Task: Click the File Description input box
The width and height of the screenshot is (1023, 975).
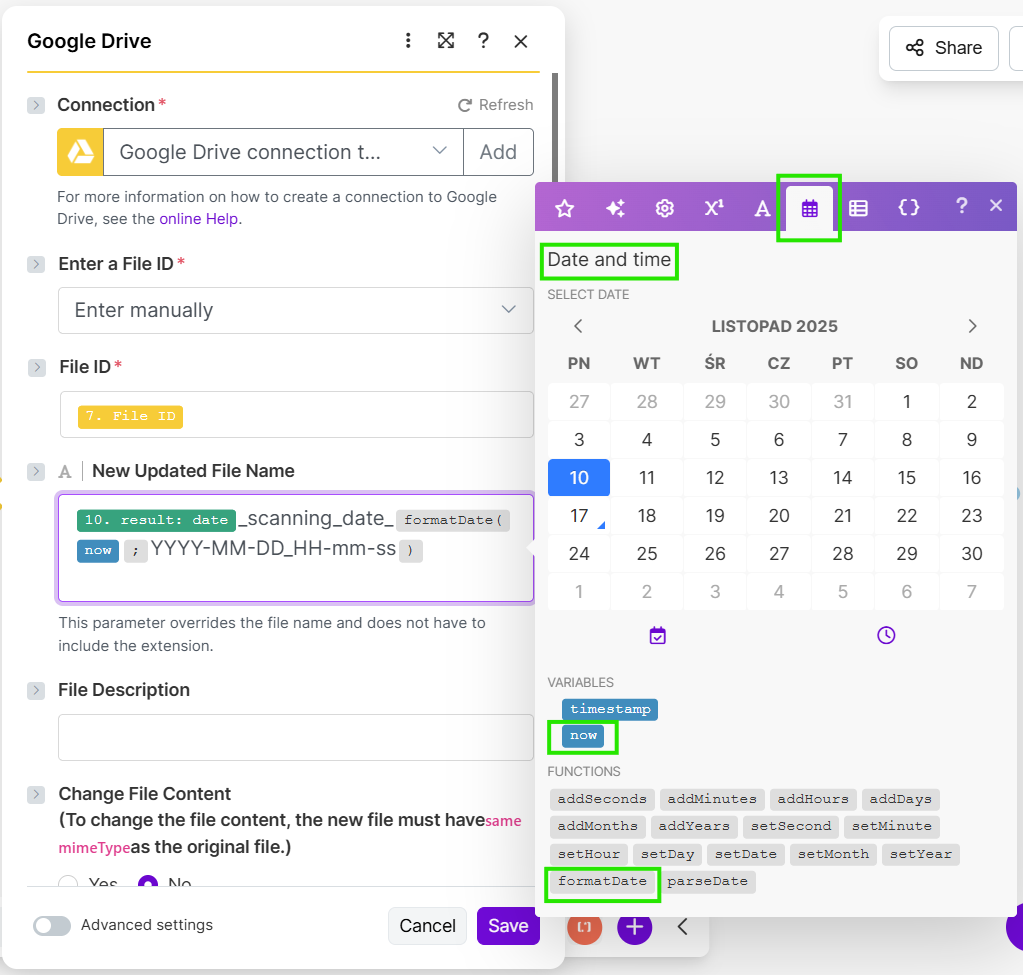Action: tap(296, 737)
